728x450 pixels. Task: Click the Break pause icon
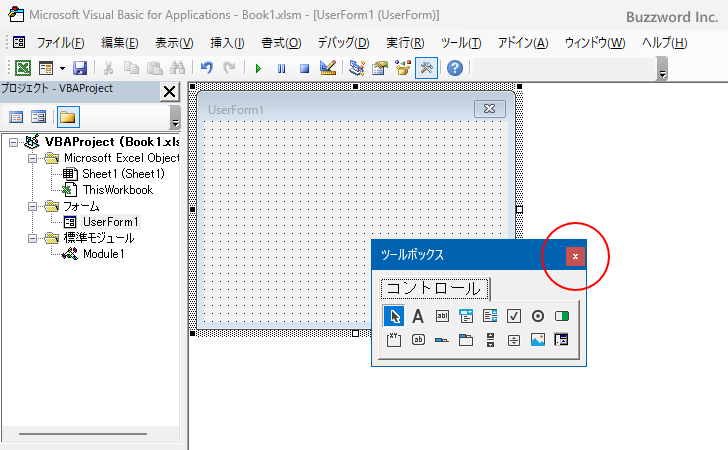pyautogui.click(x=281, y=69)
